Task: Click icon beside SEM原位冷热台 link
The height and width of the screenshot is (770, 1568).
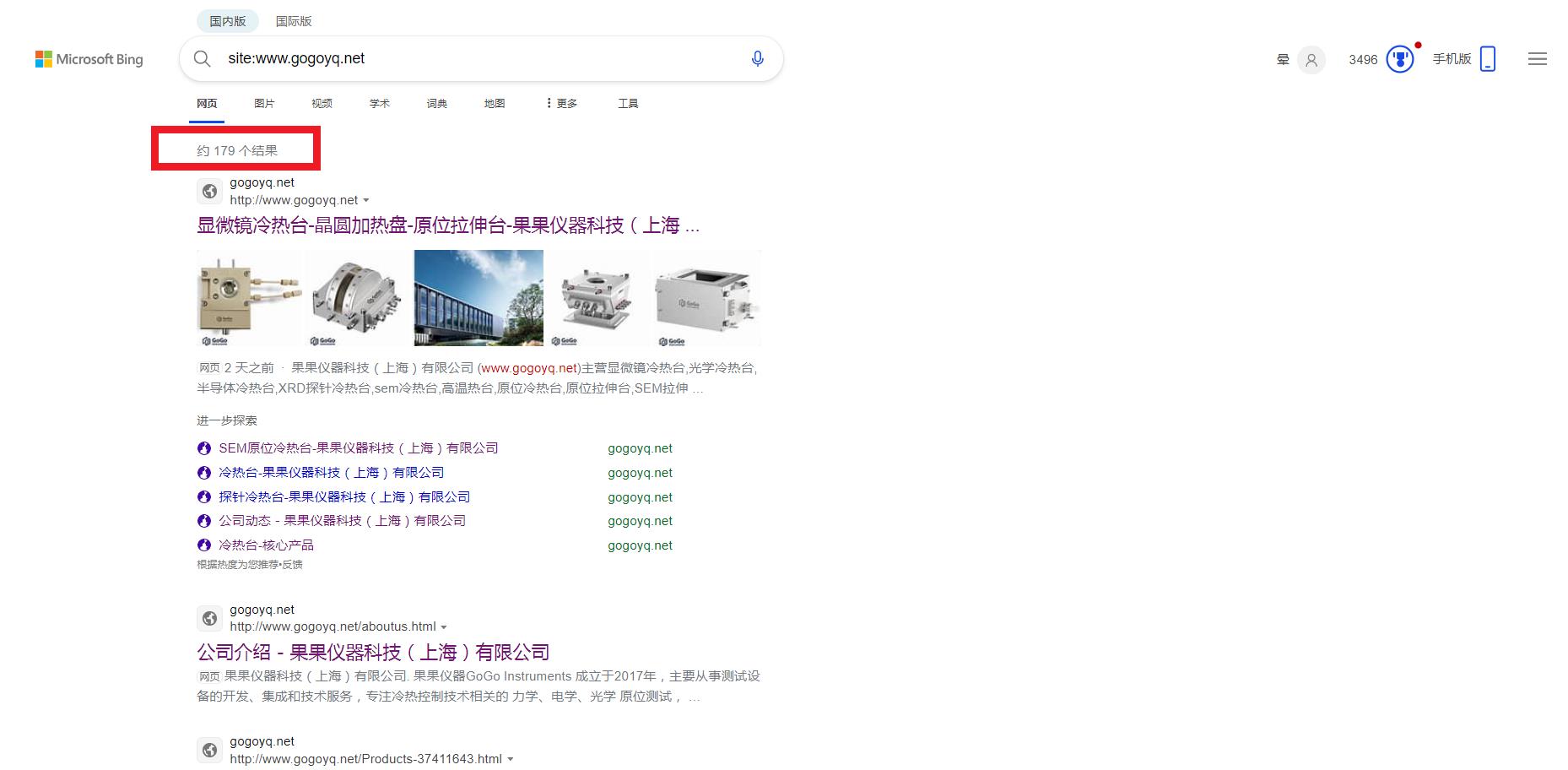Action: [x=203, y=448]
